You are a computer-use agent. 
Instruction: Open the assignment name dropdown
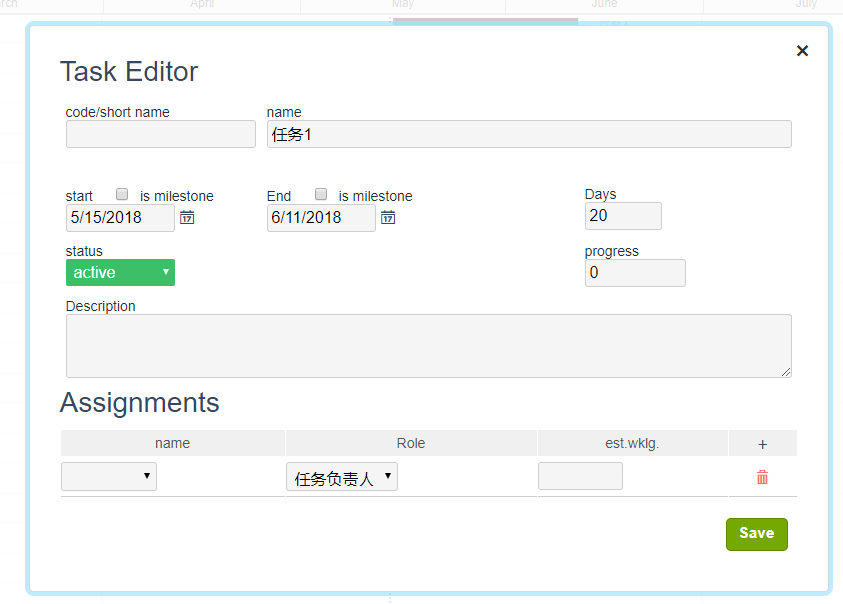(109, 477)
